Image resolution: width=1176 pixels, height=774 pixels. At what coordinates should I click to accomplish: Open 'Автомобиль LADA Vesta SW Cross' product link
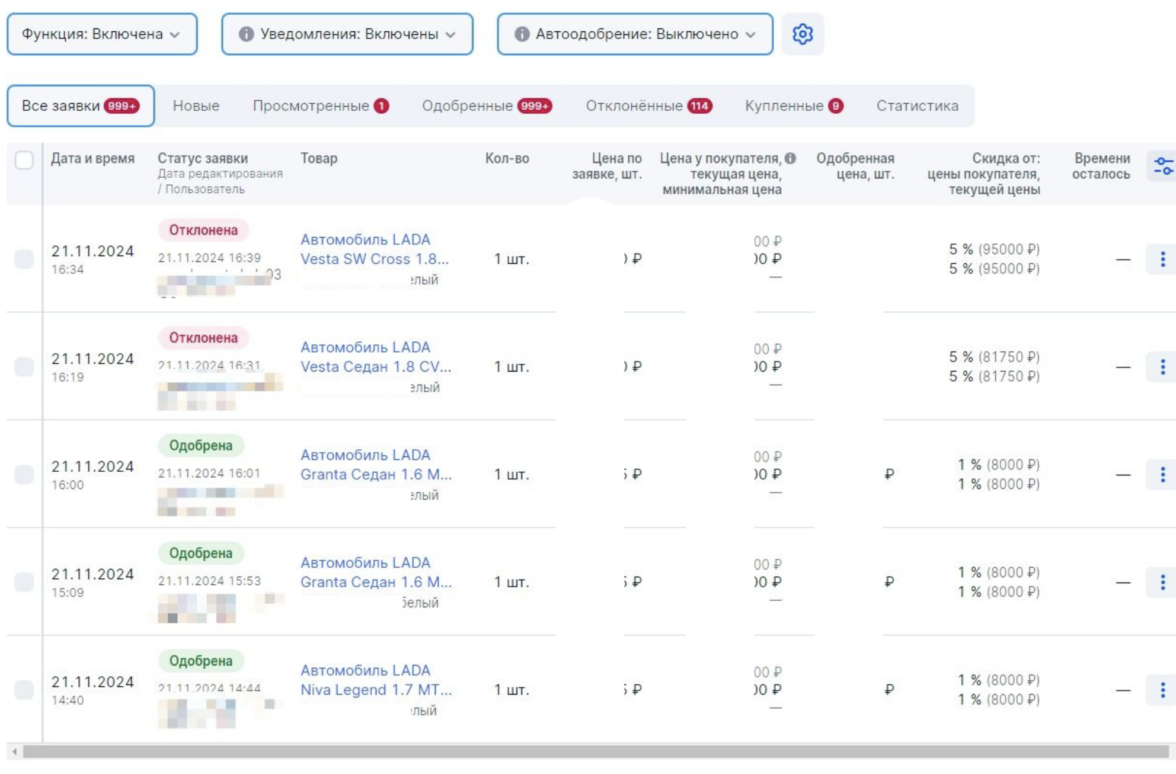[x=375, y=249]
